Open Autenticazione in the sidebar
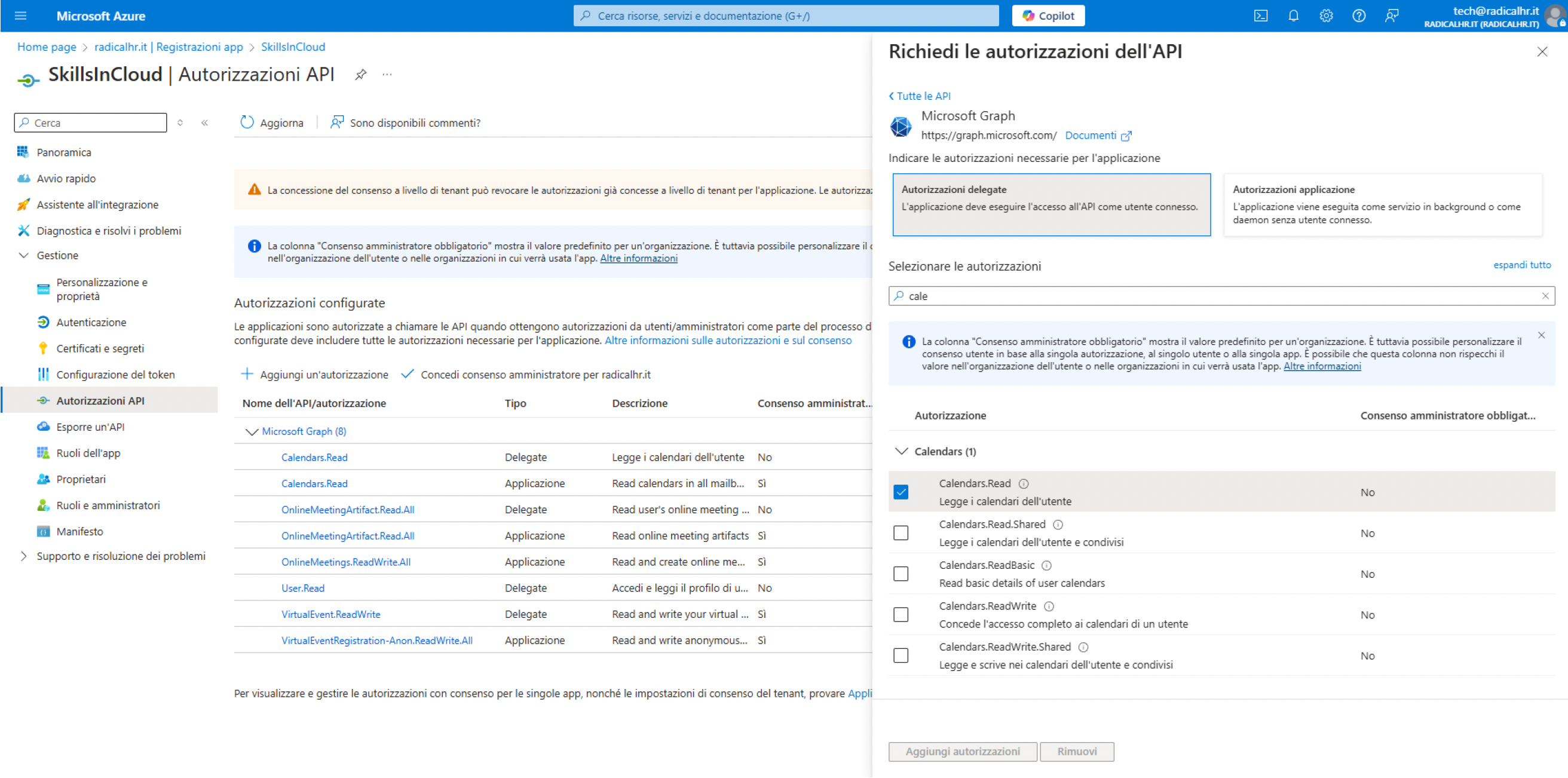The height and width of the screenshot is (778, 1568). (x=91, y=323)
